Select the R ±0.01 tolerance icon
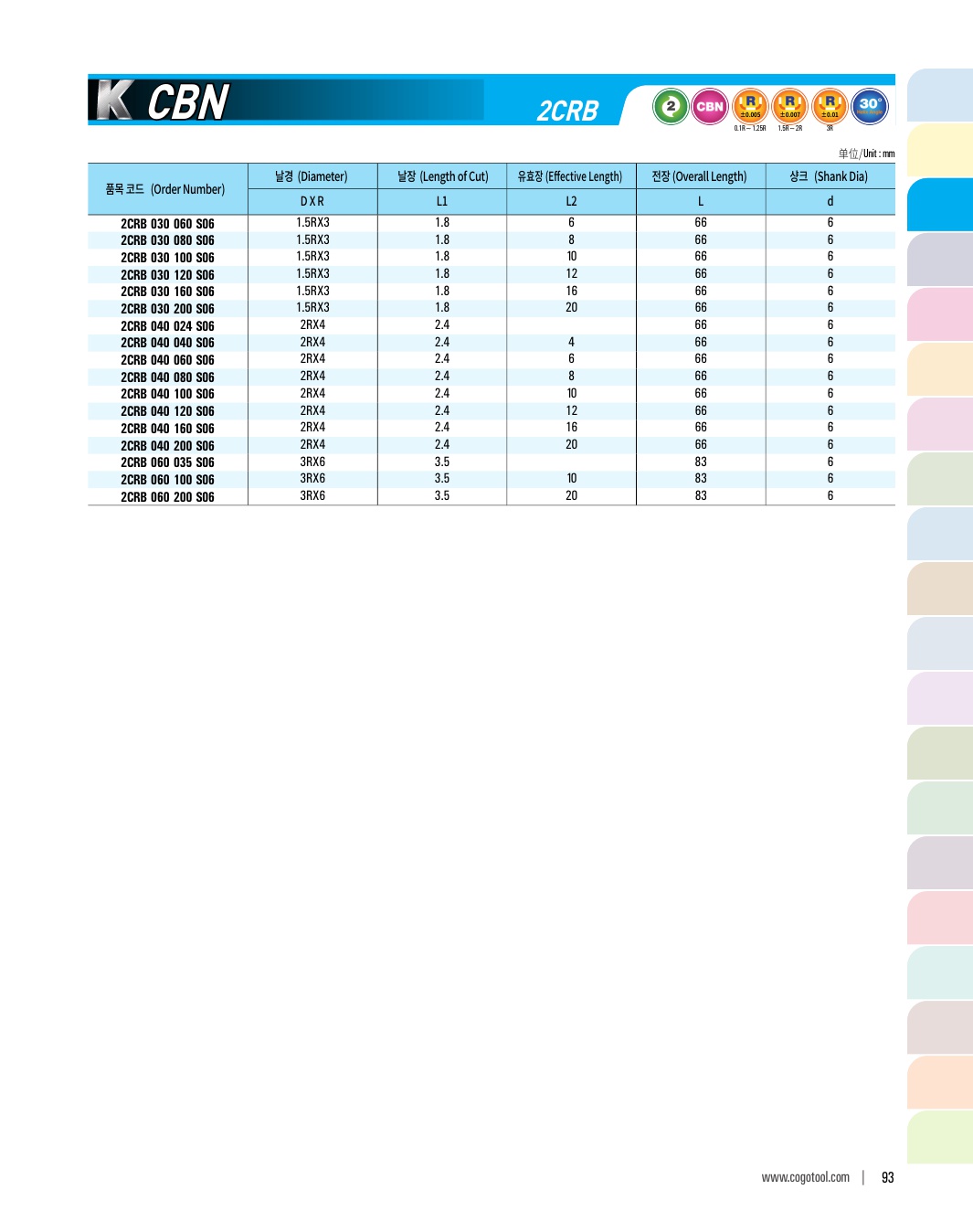This screenshot has width=973, height=1232. tap(830, 107)
